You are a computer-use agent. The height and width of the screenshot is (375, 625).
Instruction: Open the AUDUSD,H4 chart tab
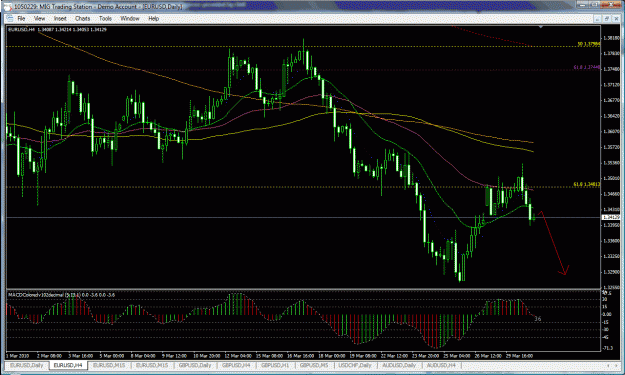pyautogui.click(x=441, y=365)
